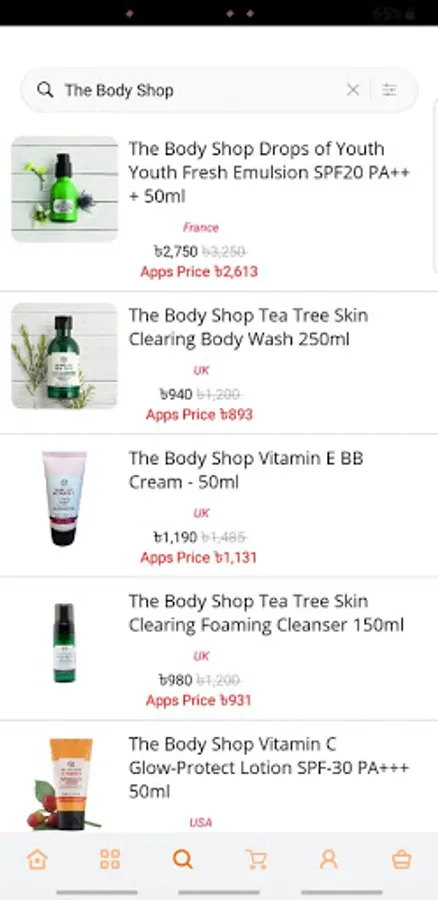Viewport: 438px width, 900px height.
Task: Open the Home tab icon
Action: click(x=37, y=859)
